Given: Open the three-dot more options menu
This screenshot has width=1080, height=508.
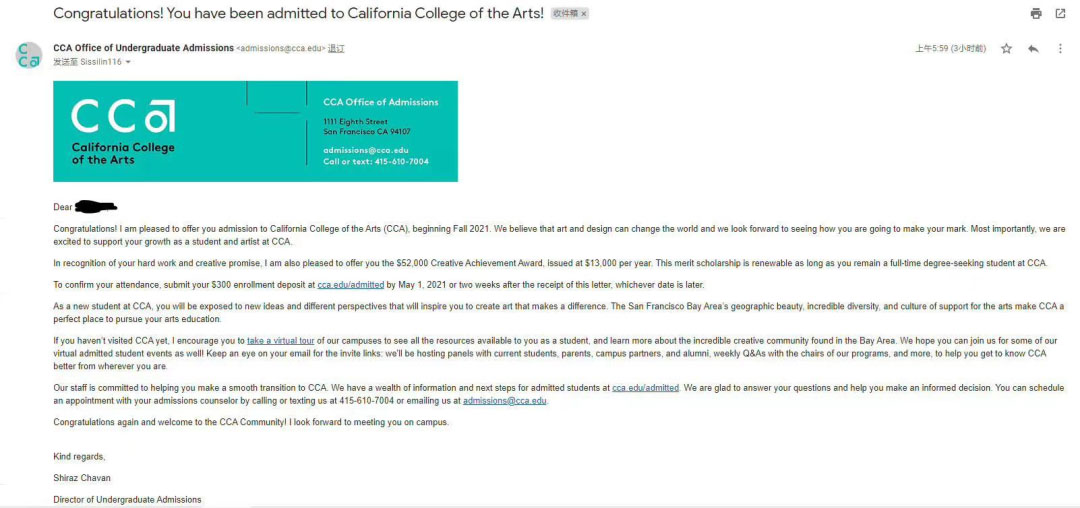Looking at the screenshot, I should click(1060, 49).
